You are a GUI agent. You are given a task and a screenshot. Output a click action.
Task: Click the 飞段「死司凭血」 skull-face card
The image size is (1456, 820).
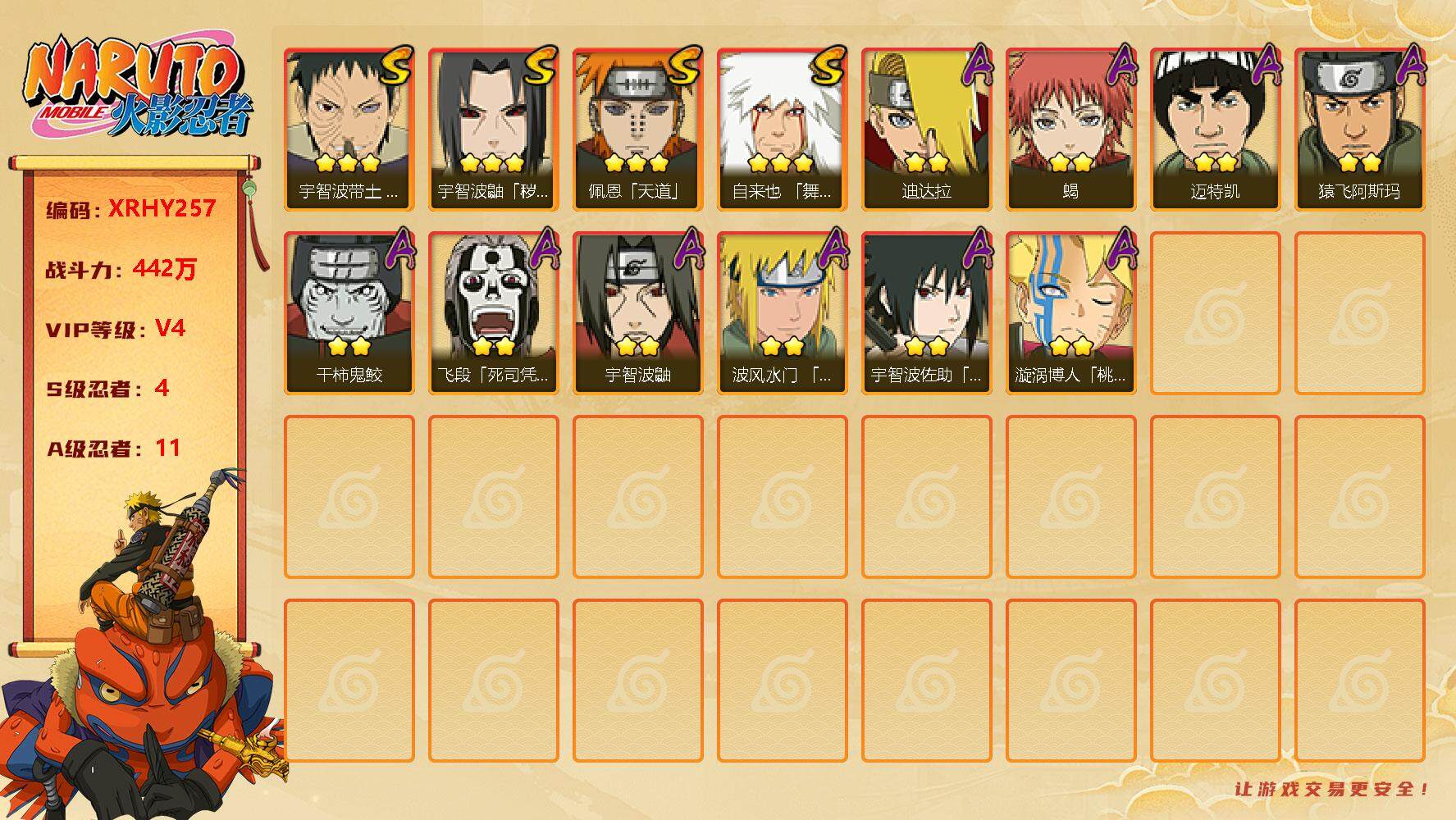click(x=493, y=313)
